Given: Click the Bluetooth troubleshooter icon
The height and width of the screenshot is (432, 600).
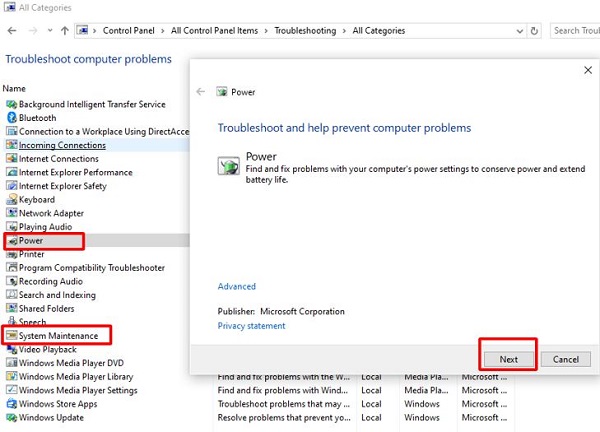Looking at the screenshot, I should pos(12,118).
